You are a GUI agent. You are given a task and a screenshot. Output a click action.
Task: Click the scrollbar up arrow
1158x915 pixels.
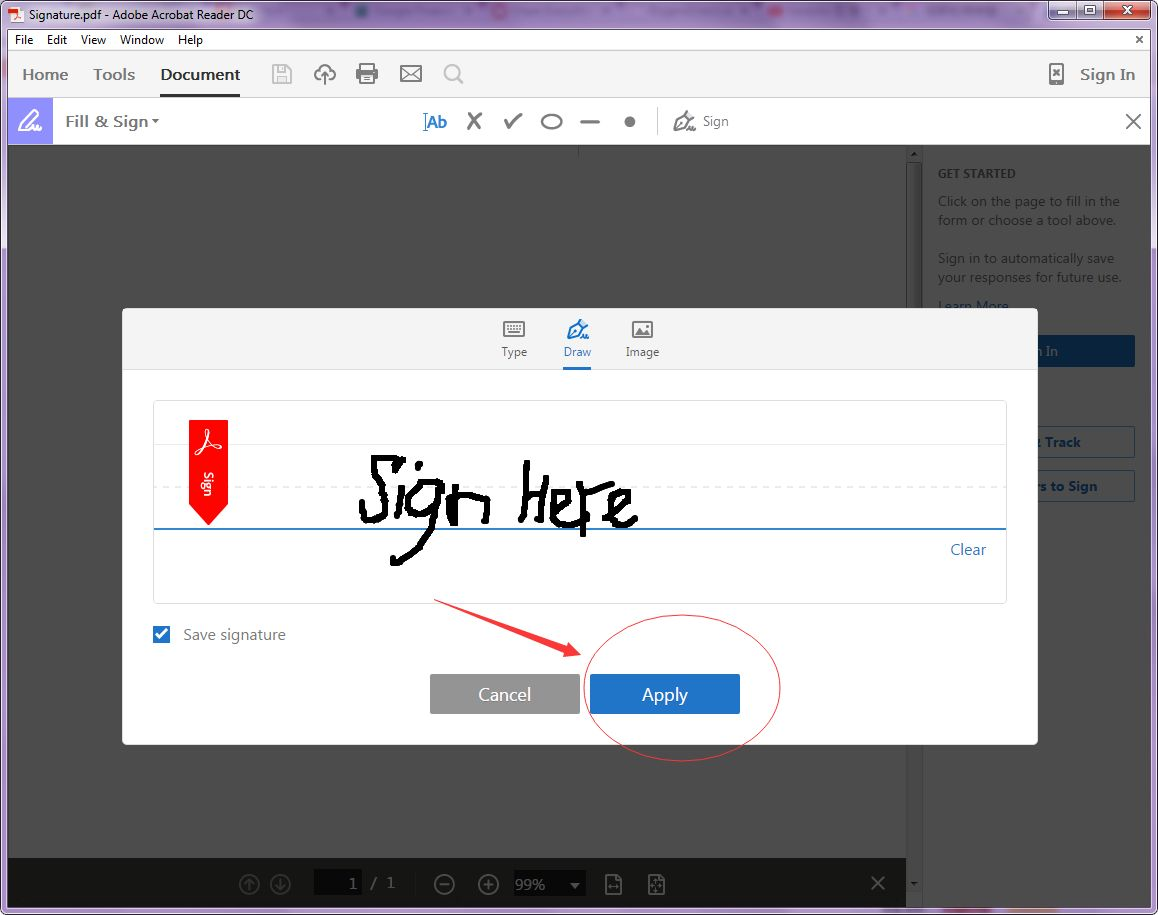tap(914, 154)
